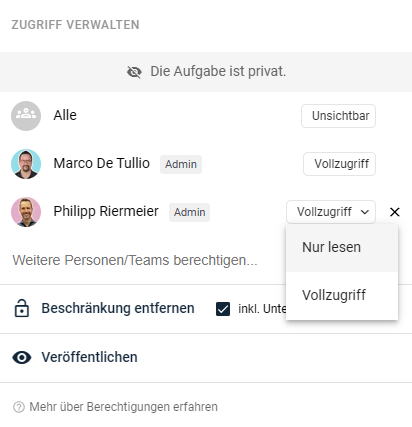Toggle the inkl. Unteraufgaben checkbox

coord(223,309)
